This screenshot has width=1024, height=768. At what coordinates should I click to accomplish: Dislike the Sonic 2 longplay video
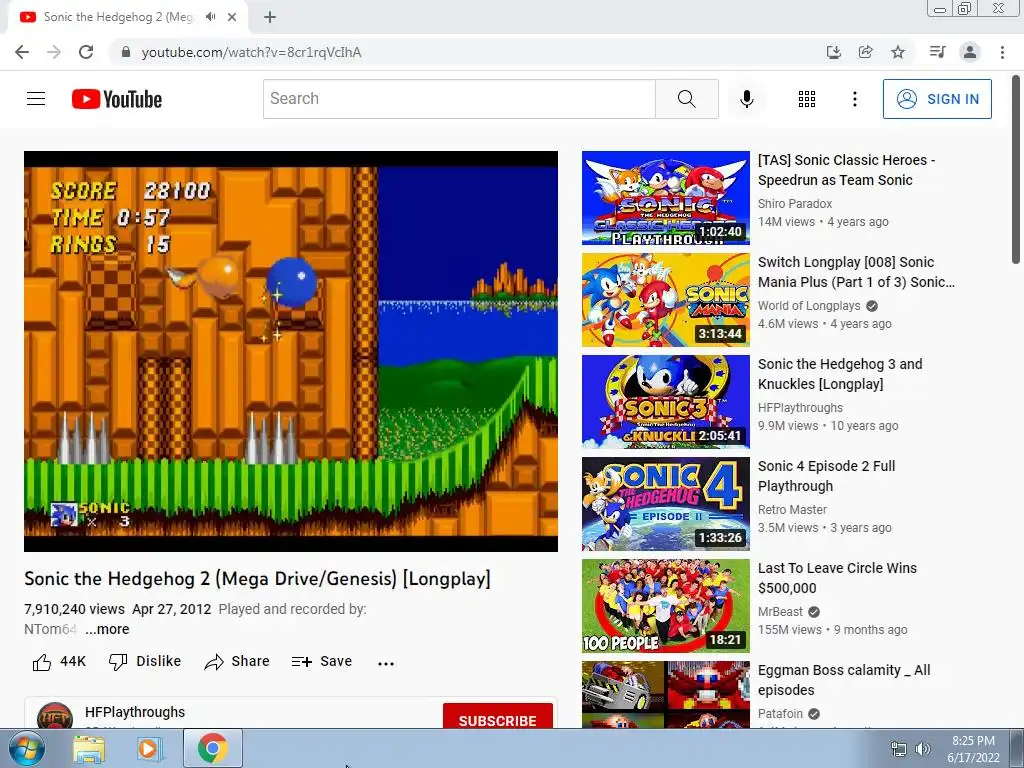[x=144, y=662]
